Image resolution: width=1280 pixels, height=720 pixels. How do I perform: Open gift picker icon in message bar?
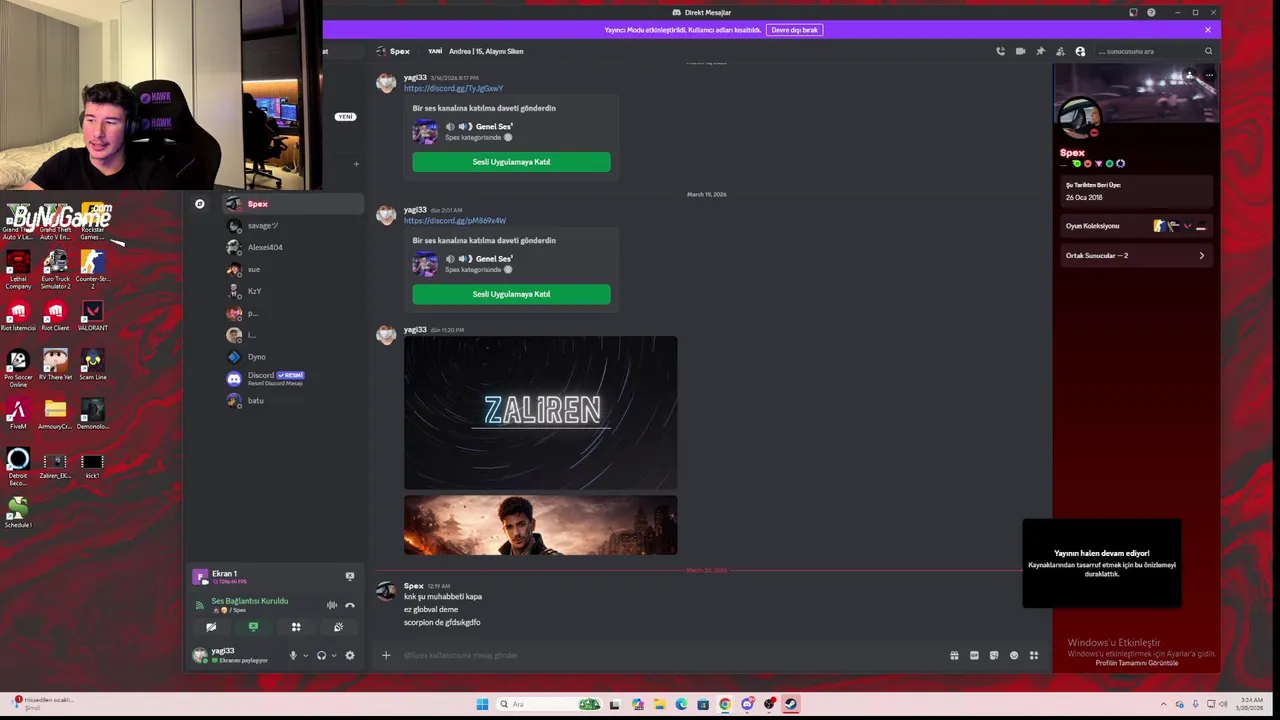coord(954,655)
